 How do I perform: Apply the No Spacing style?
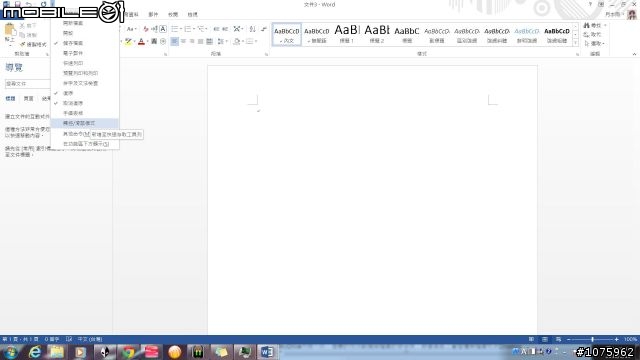click(x=316, y=34)
